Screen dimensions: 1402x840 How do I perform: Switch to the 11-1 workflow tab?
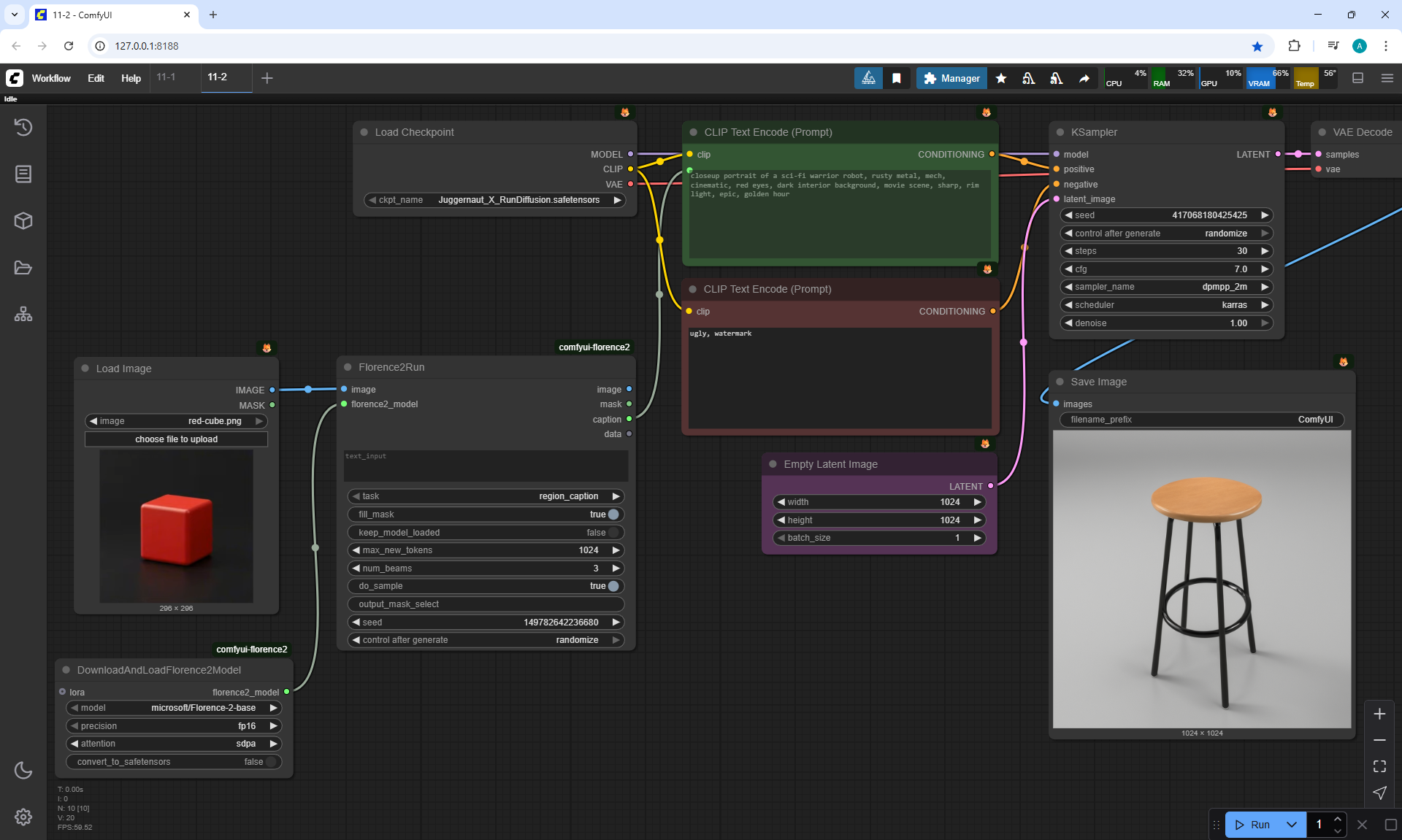click(x=166, y=77)
